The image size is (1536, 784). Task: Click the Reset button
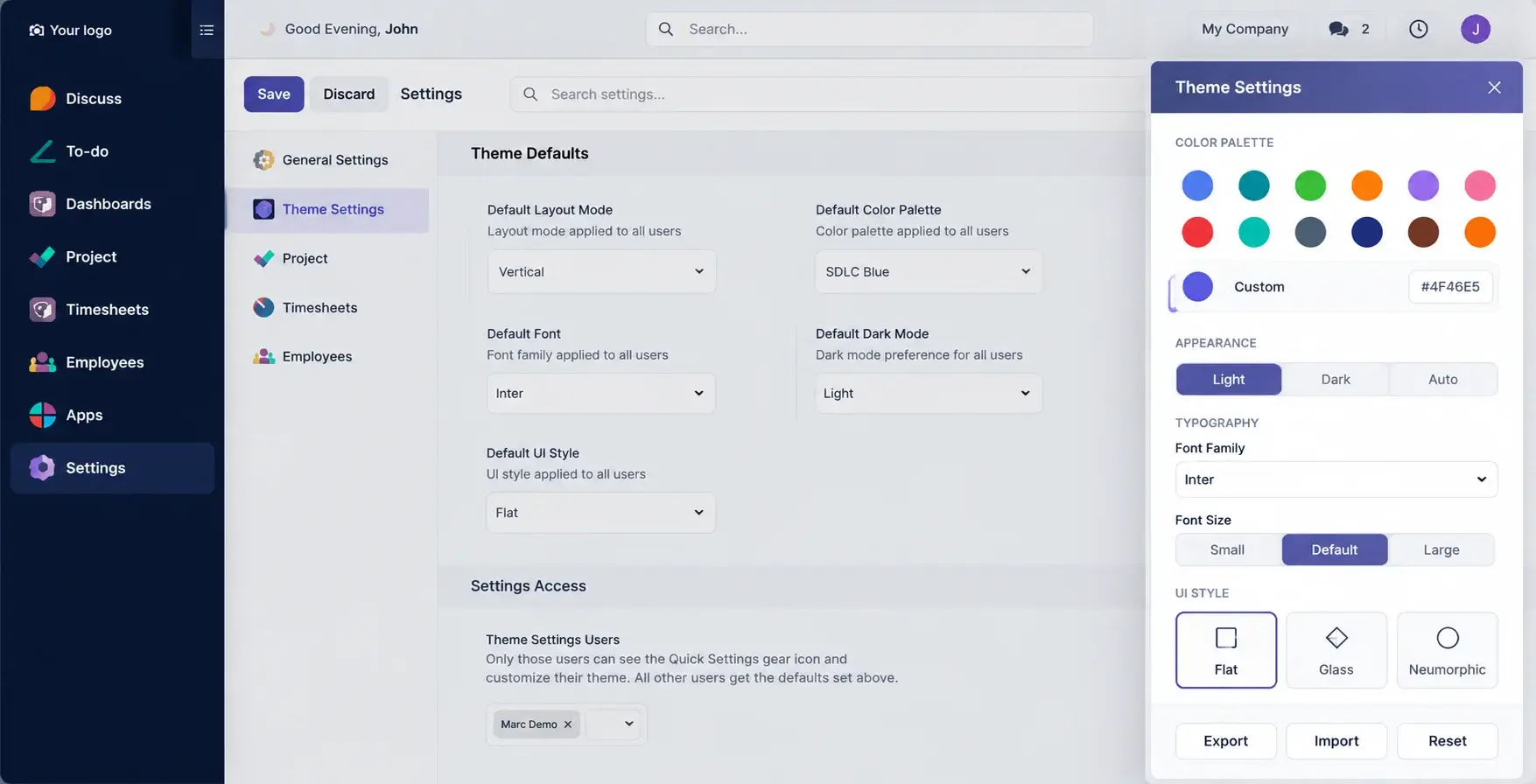point(1448,741)
